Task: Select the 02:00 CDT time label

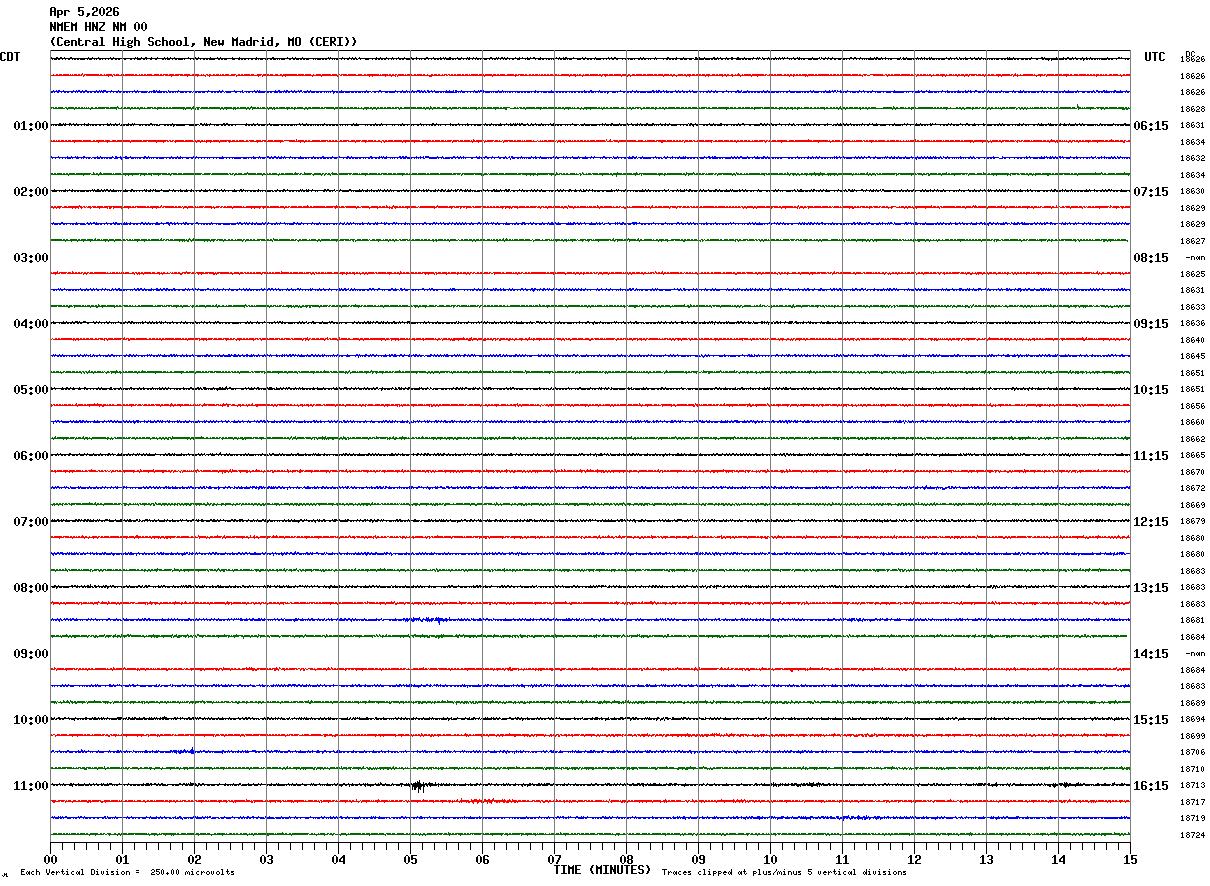Action: 31,192
